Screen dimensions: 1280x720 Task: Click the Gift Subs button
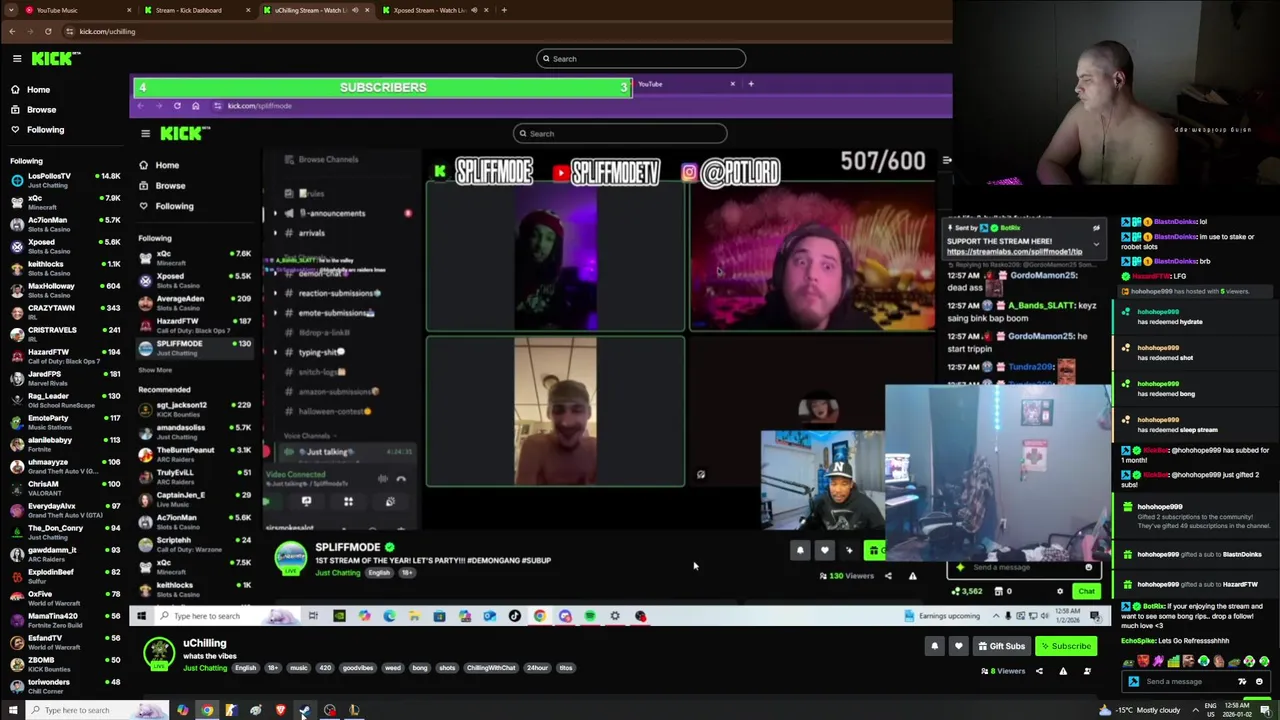click(x=1001, y=646)
